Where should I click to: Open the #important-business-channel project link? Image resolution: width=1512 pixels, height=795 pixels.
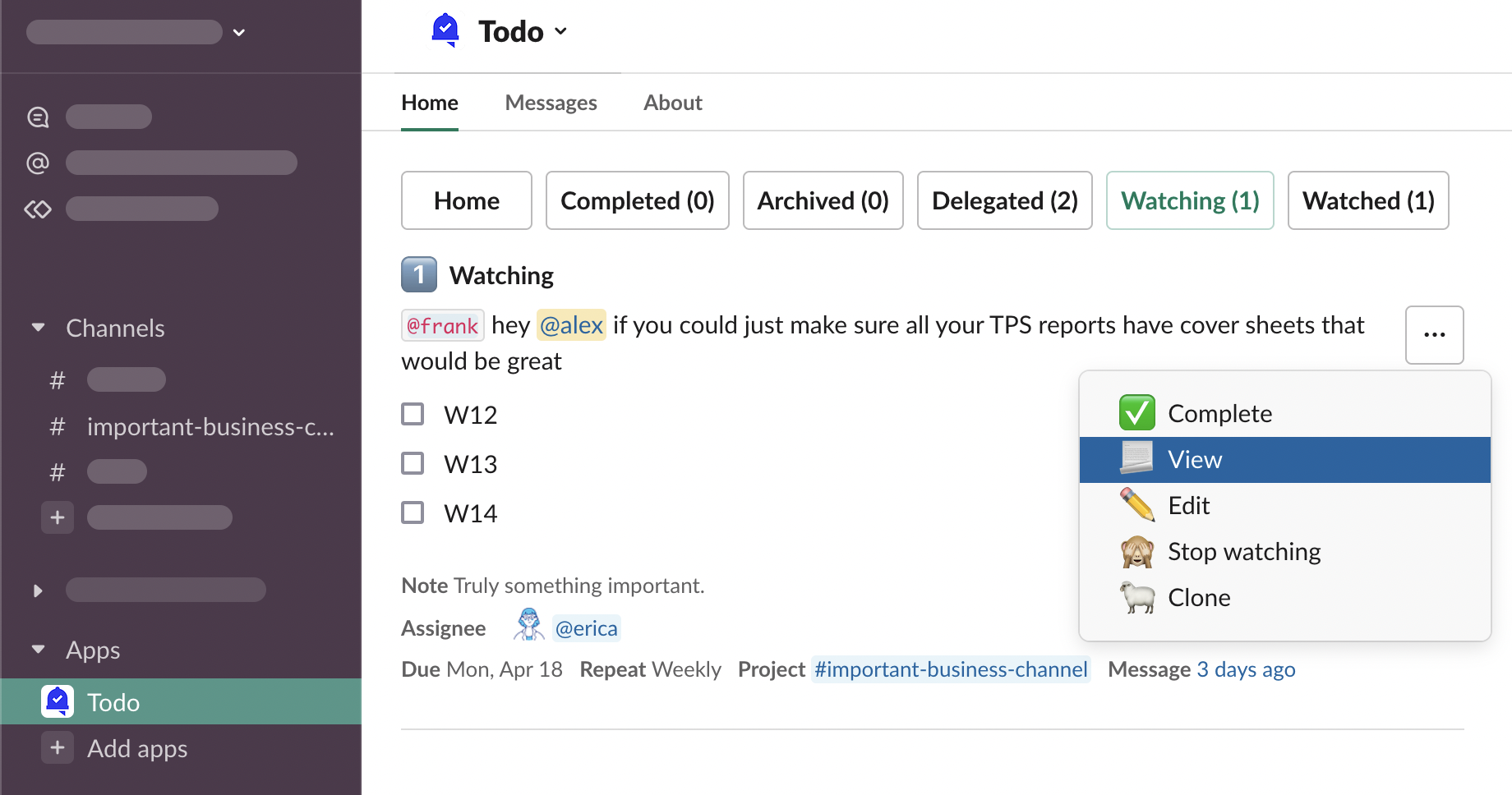click(951, 669)
